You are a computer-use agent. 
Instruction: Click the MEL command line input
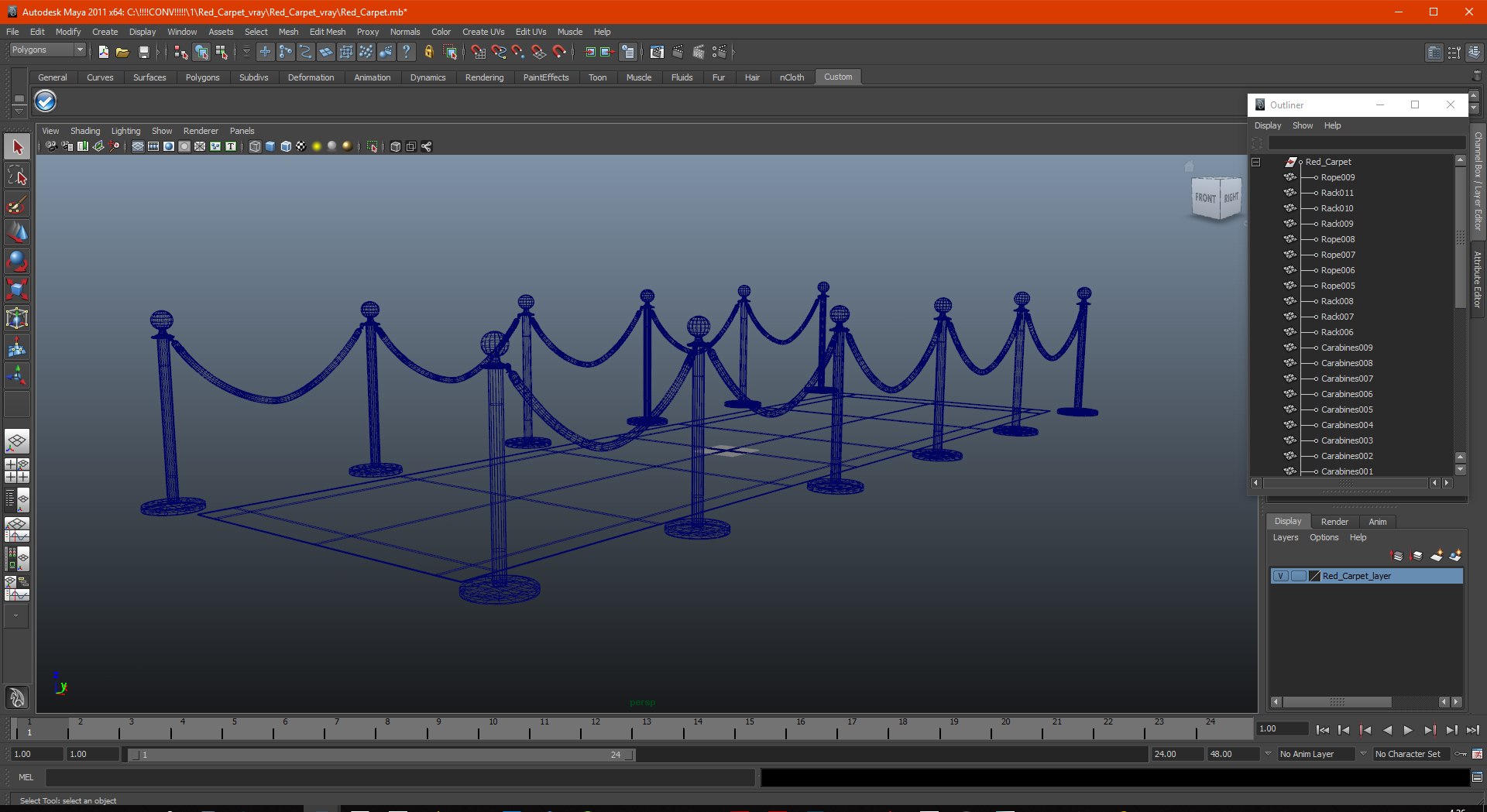point(400,777)
